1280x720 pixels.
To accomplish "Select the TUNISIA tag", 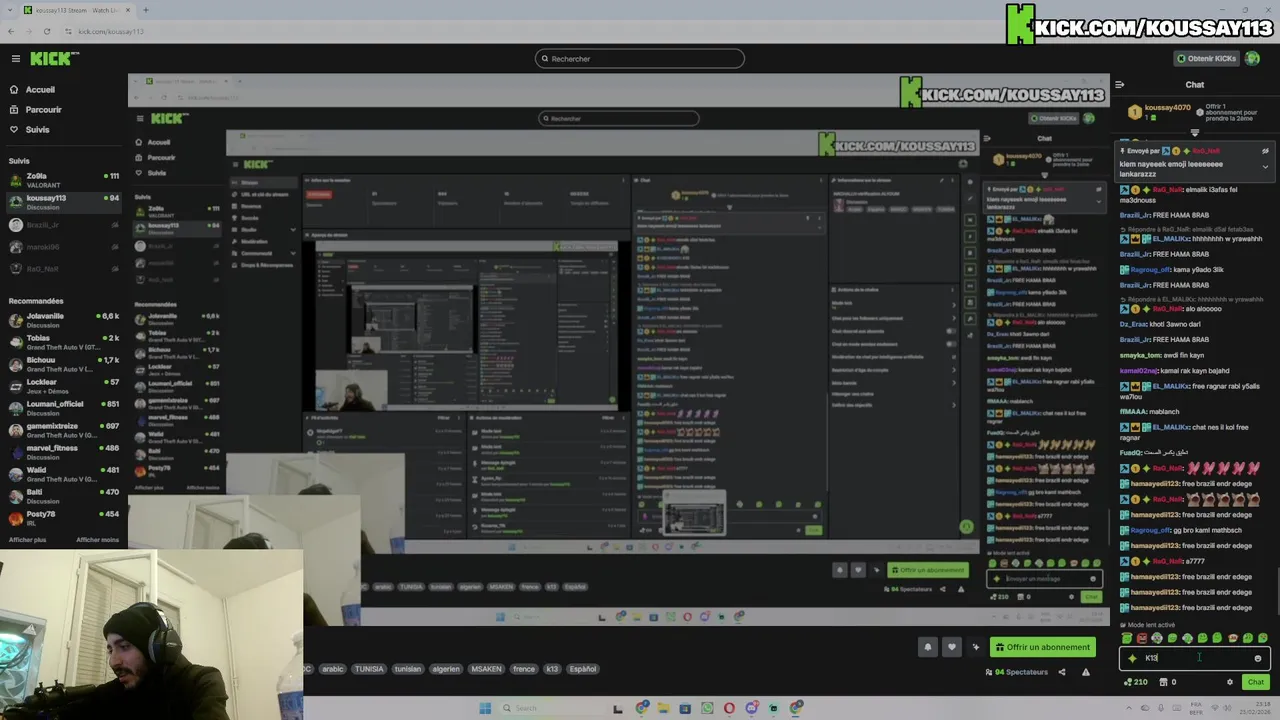I will [x=369, y=669].
